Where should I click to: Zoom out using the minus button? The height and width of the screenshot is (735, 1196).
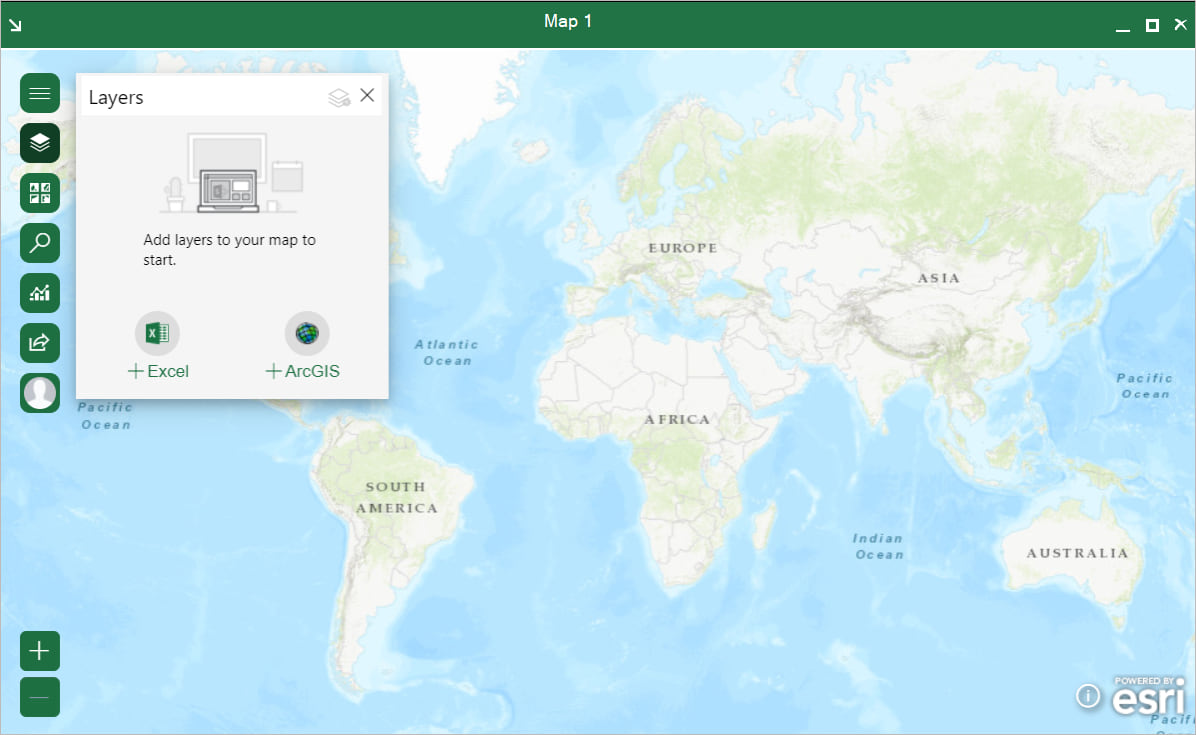[39, 696]
